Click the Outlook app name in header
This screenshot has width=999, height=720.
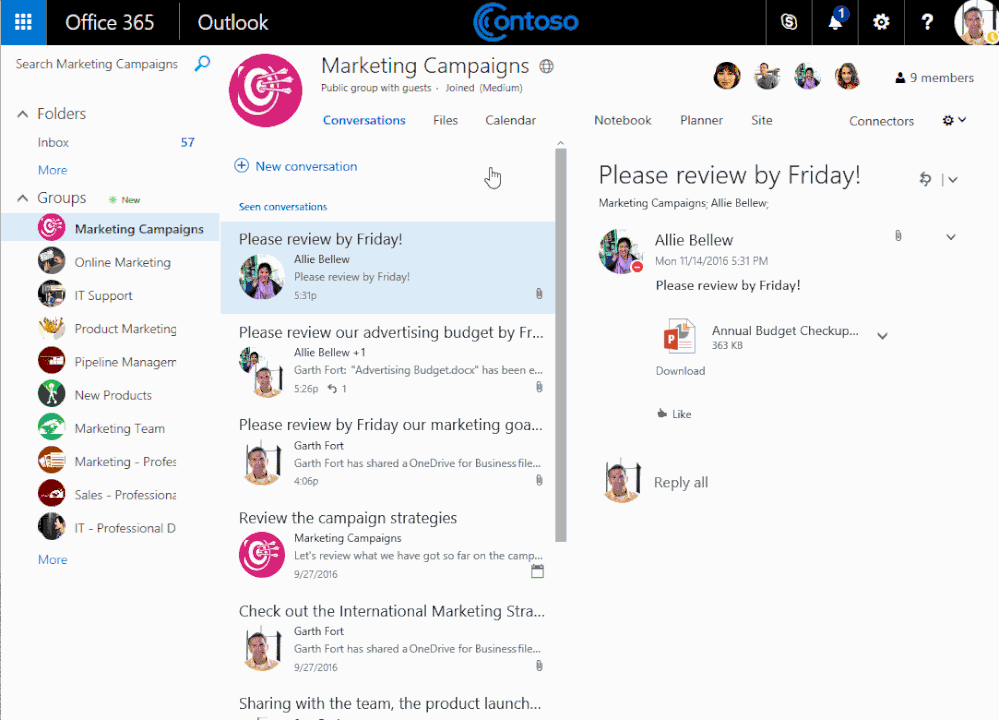point(233,22)
